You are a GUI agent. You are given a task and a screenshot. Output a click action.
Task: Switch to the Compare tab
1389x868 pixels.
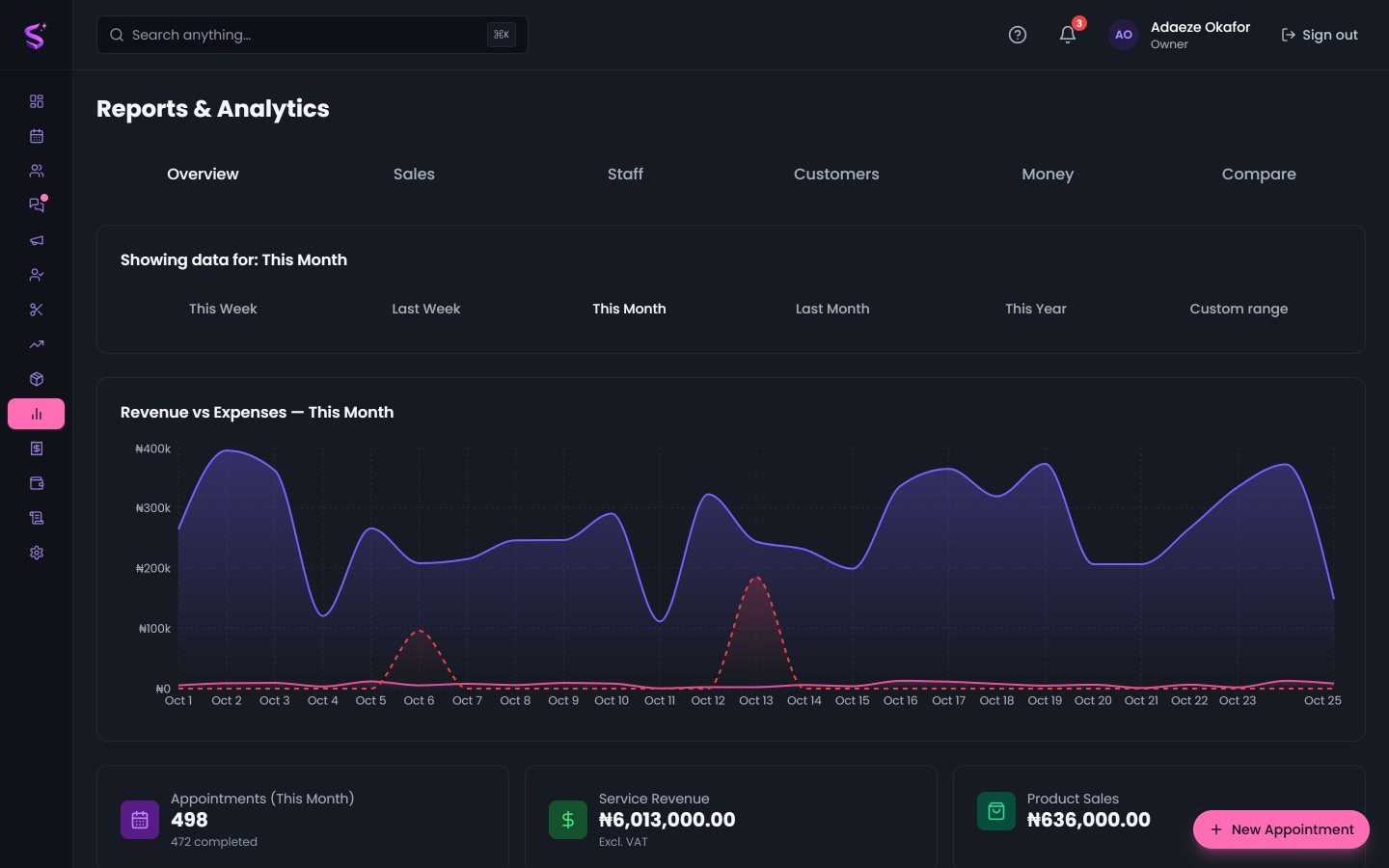tap(1259, 174)
